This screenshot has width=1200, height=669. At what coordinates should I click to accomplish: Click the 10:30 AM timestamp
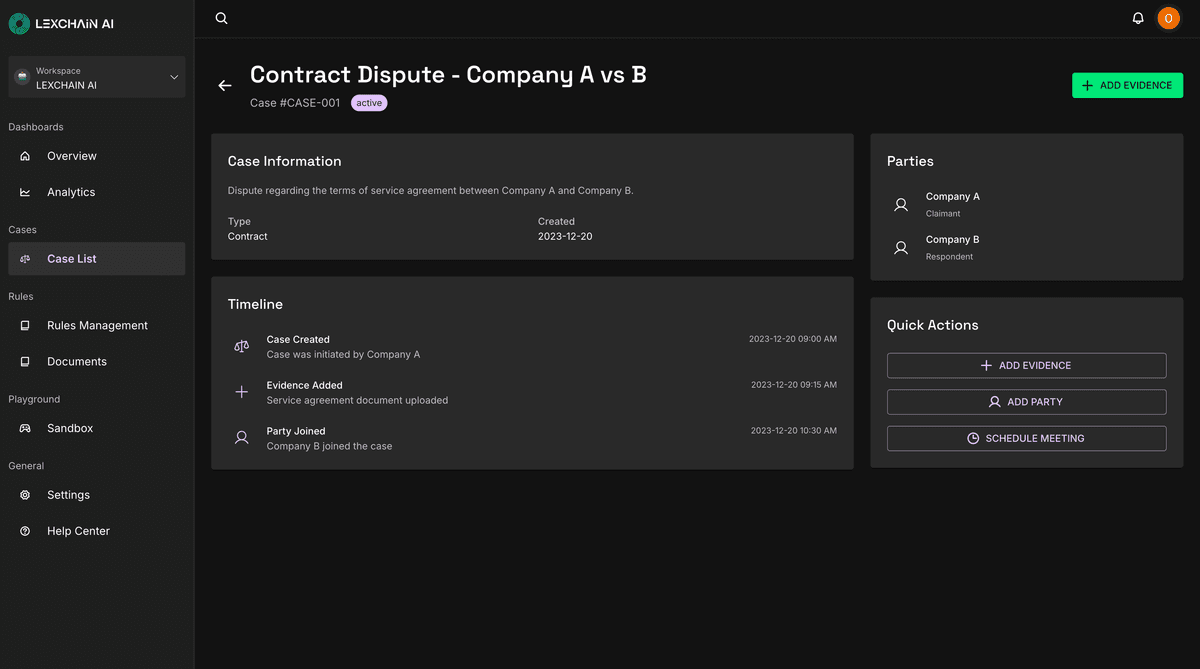point(794,431)
